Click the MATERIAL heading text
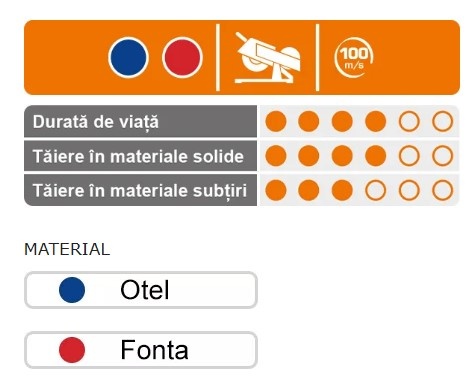475x382 pixels. click(67, 249)
